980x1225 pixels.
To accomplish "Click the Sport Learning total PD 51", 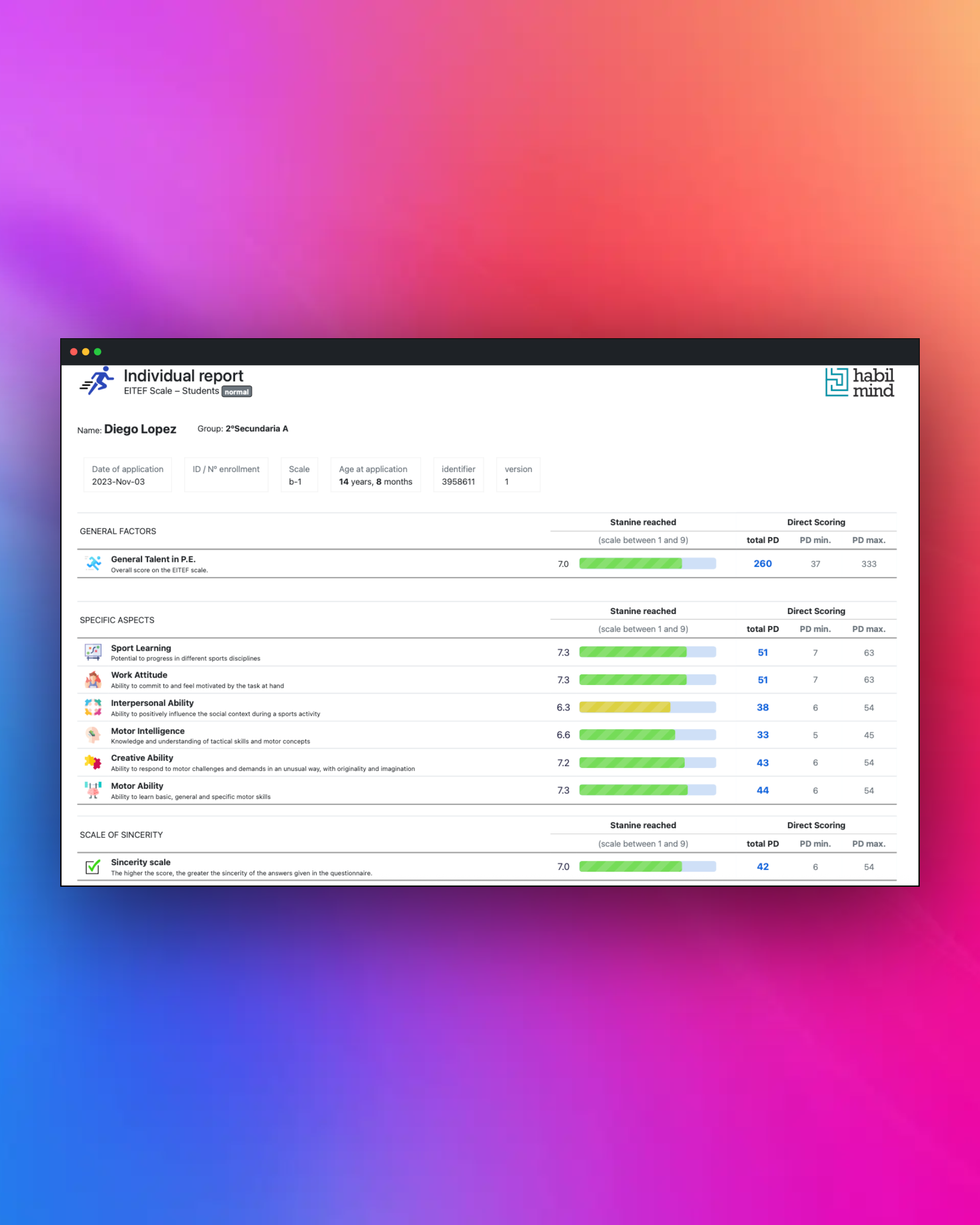I will [x=763, y=652].
